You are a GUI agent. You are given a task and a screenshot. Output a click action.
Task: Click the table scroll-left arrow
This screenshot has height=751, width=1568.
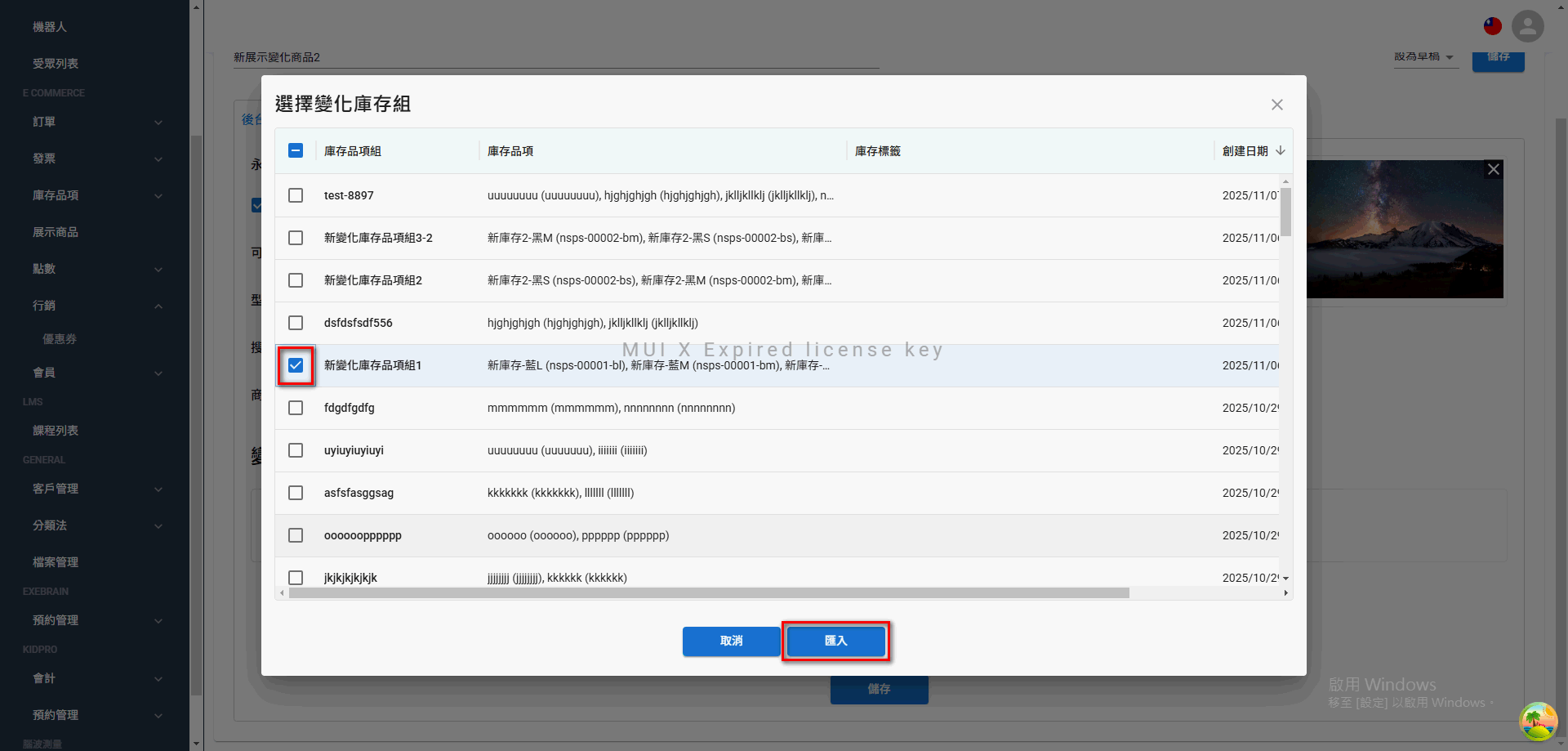click(283, 593)
